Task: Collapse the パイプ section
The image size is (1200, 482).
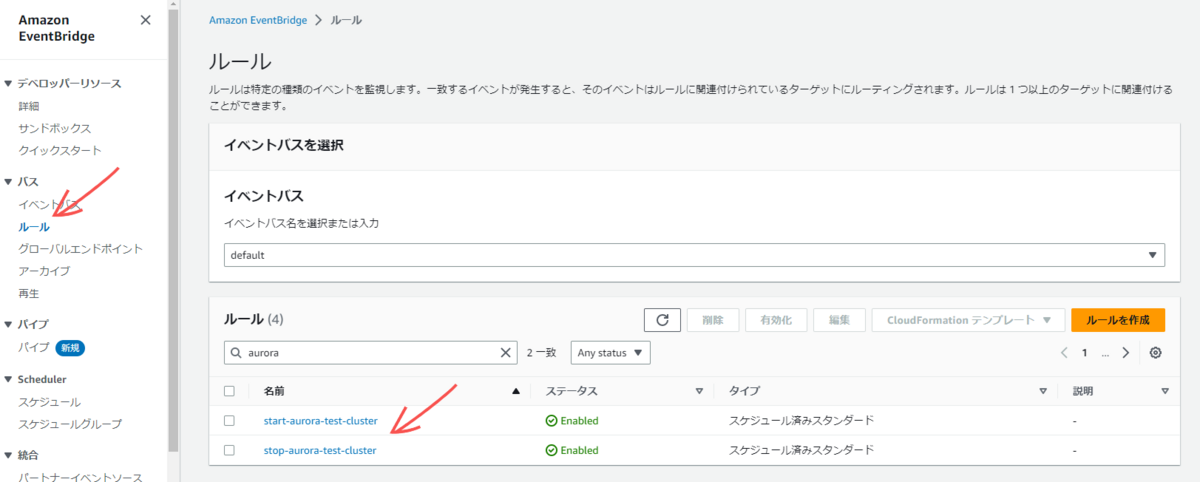Action: (9, 324)
